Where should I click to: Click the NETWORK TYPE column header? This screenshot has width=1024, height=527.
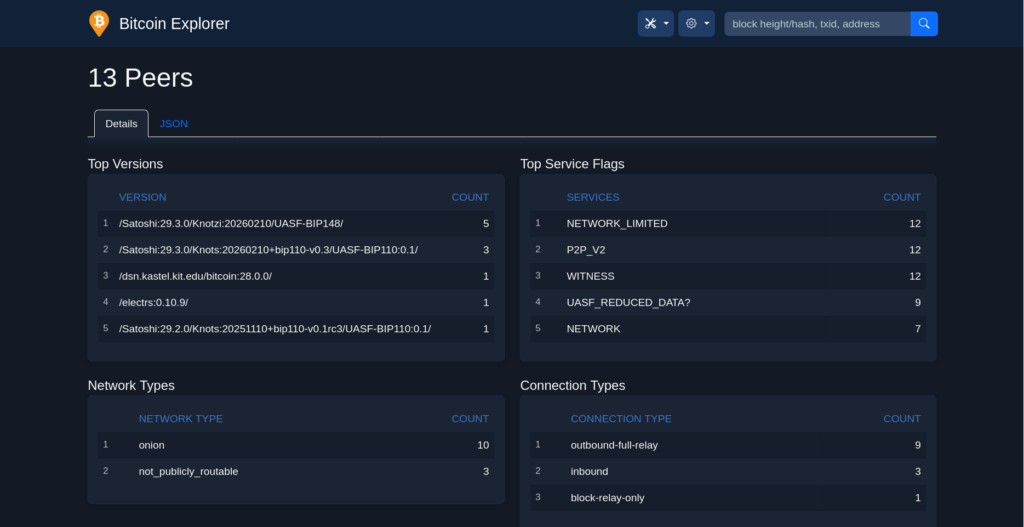pyautogui.click(x=180, y=419)
